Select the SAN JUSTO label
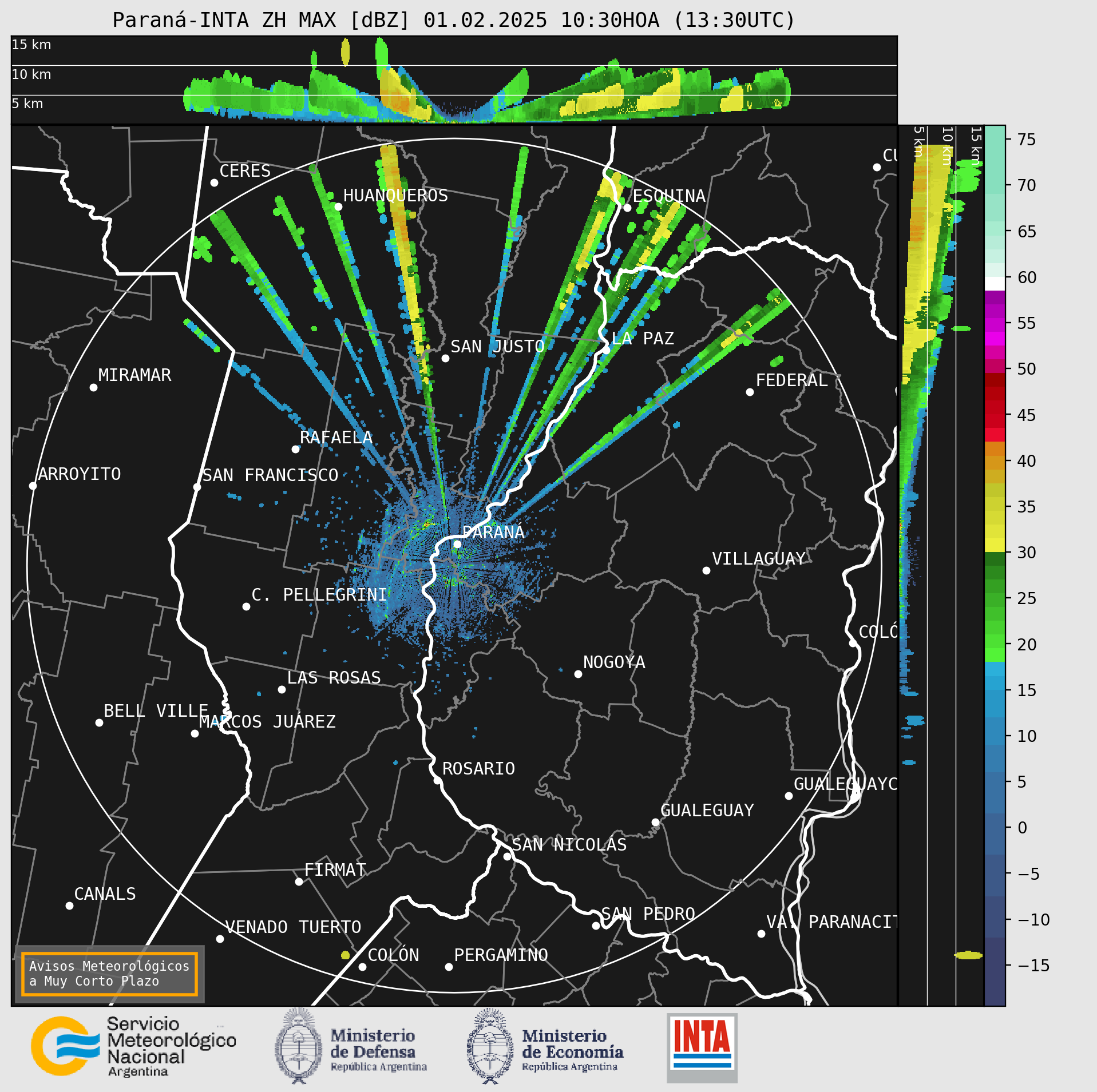This screenshot has height=1092, width=1097. (x=497, y=346)
